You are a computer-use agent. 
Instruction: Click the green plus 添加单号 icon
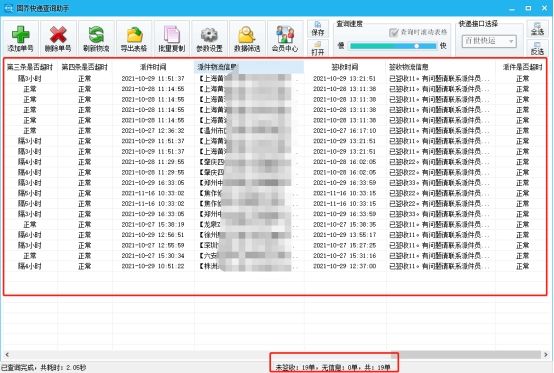(x=20, y=38)
